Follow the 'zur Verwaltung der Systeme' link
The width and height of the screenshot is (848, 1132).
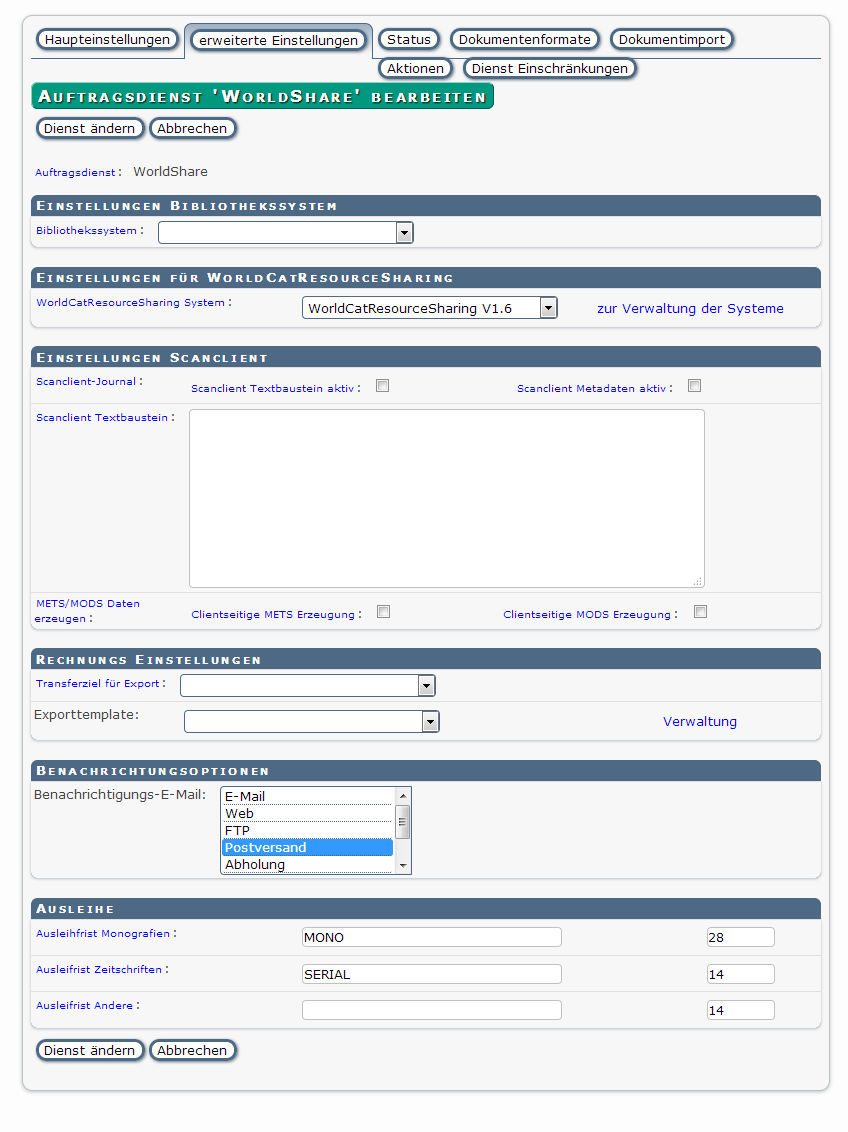(690, 308)
